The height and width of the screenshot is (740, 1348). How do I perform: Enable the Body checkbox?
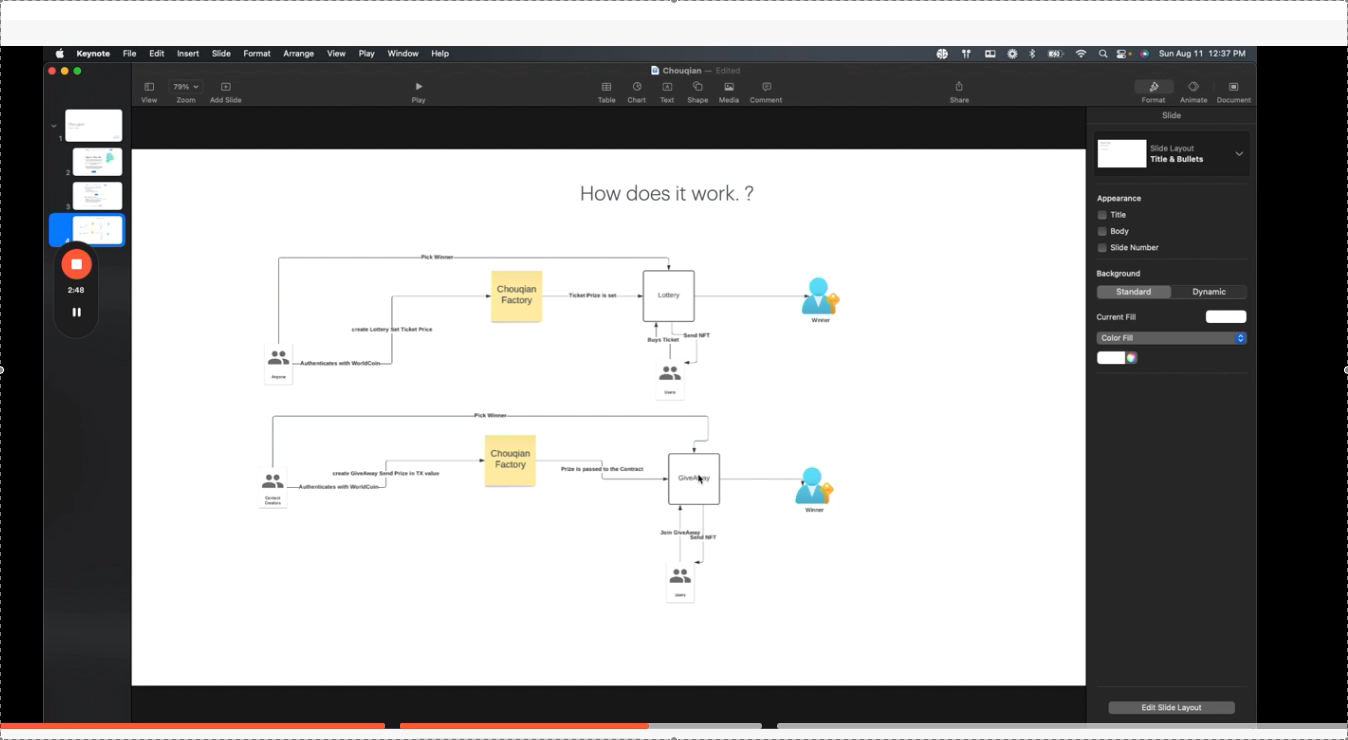tap(1102, 231)
